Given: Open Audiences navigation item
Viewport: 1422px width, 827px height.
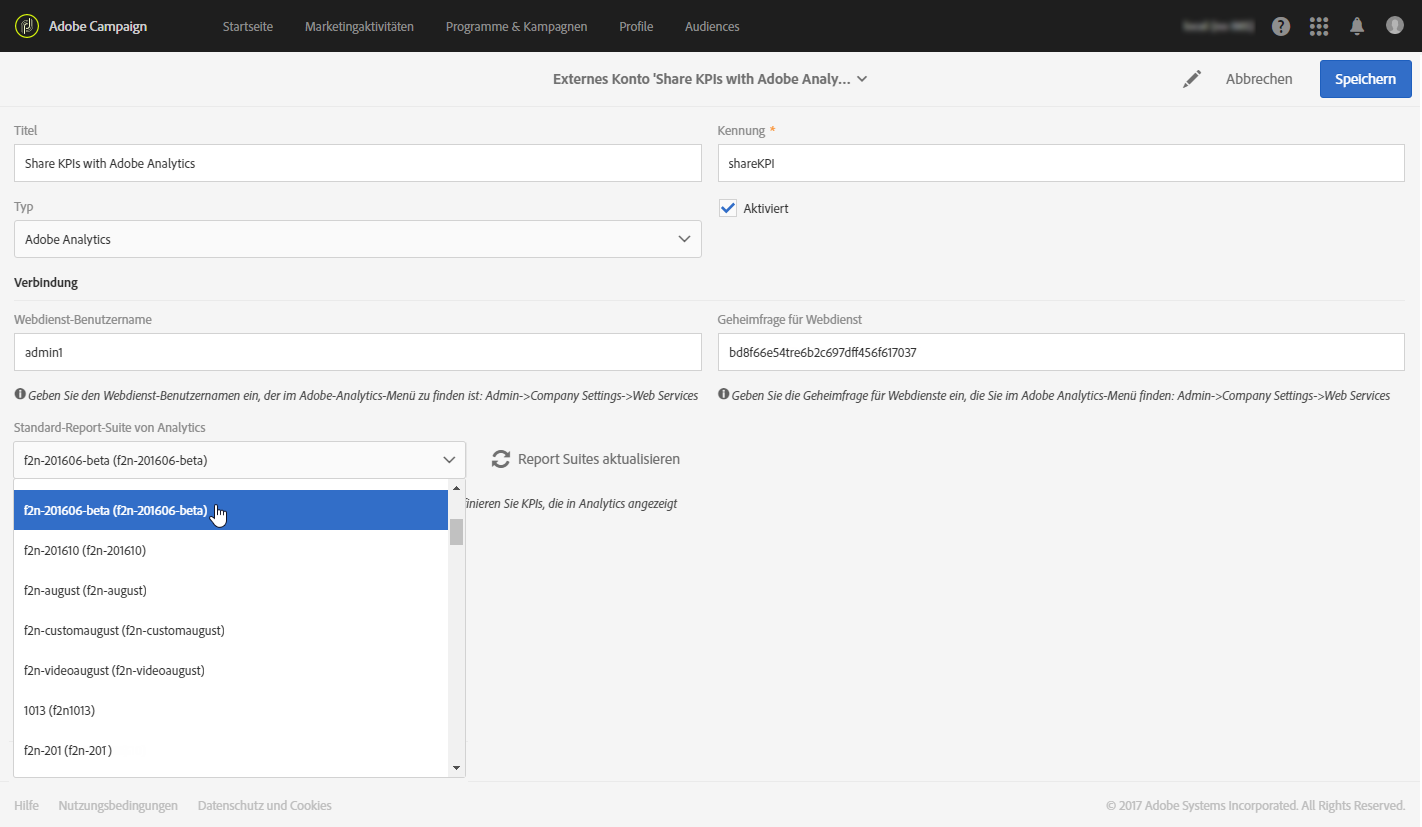Looking at the screenshot, I should [712, 26].
